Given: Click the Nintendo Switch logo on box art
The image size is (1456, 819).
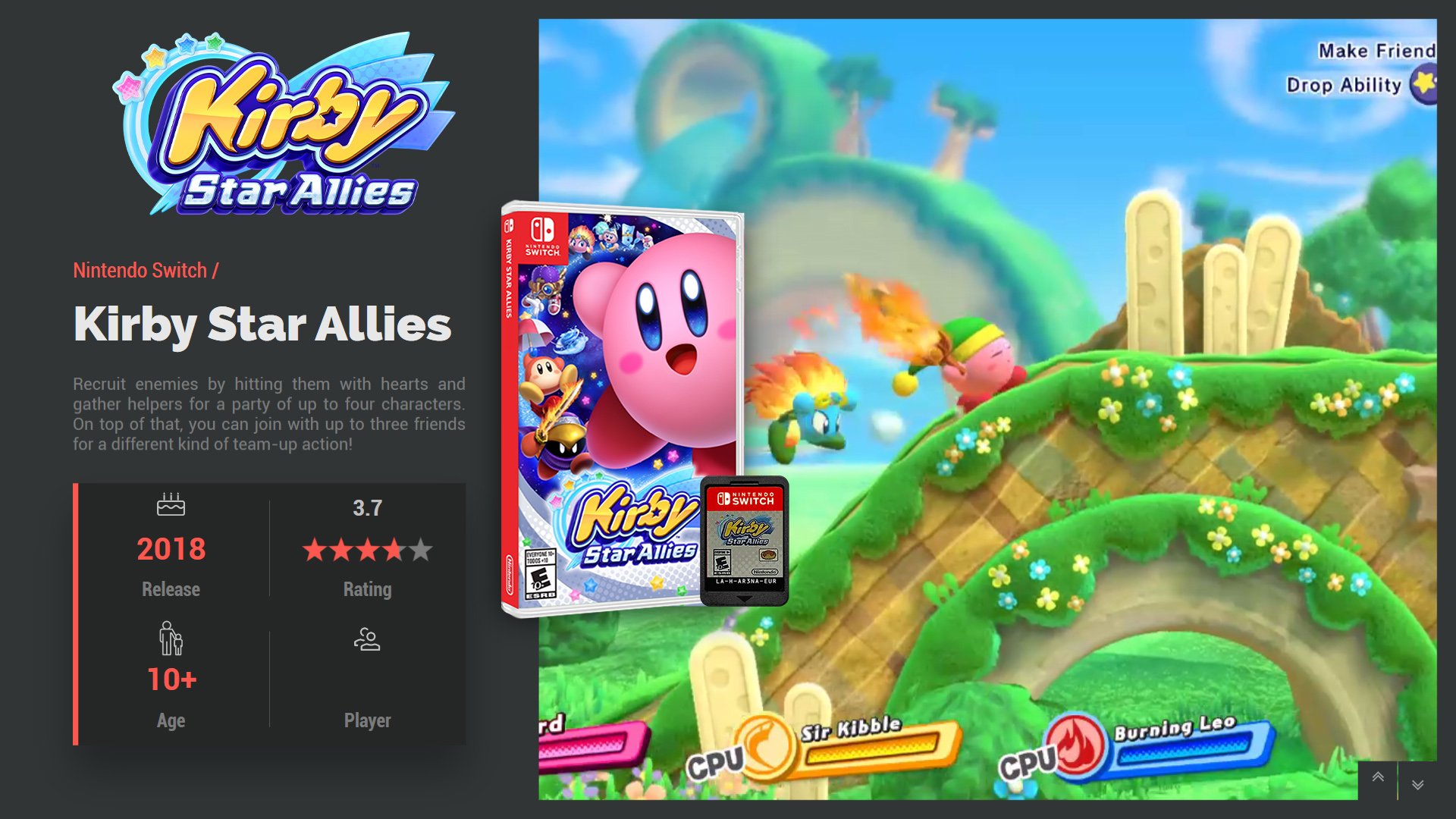Looking at the screenshot, I should coord(543,237).
